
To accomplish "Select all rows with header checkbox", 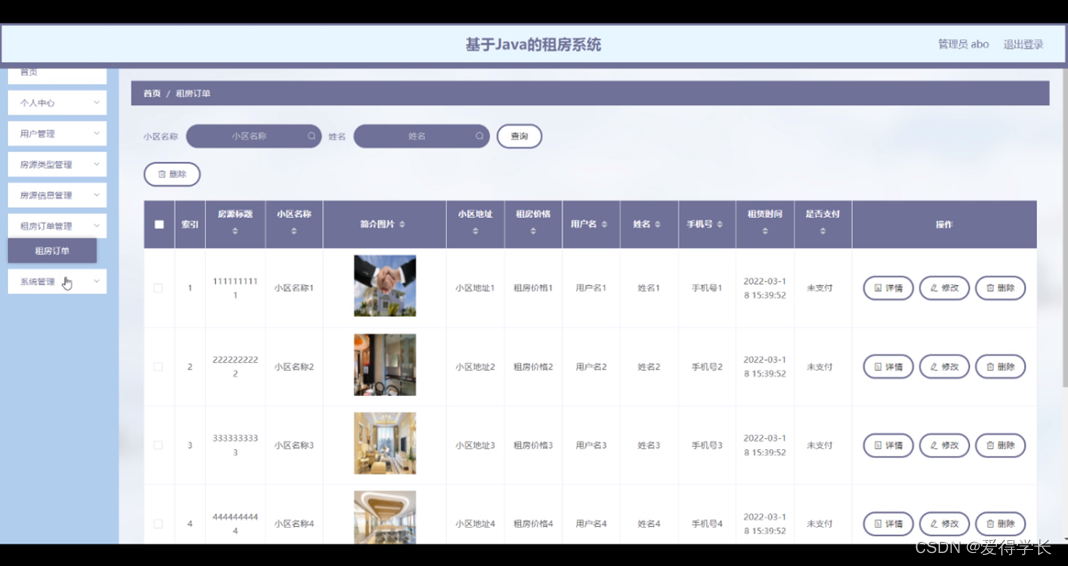I will coord(159,225).
